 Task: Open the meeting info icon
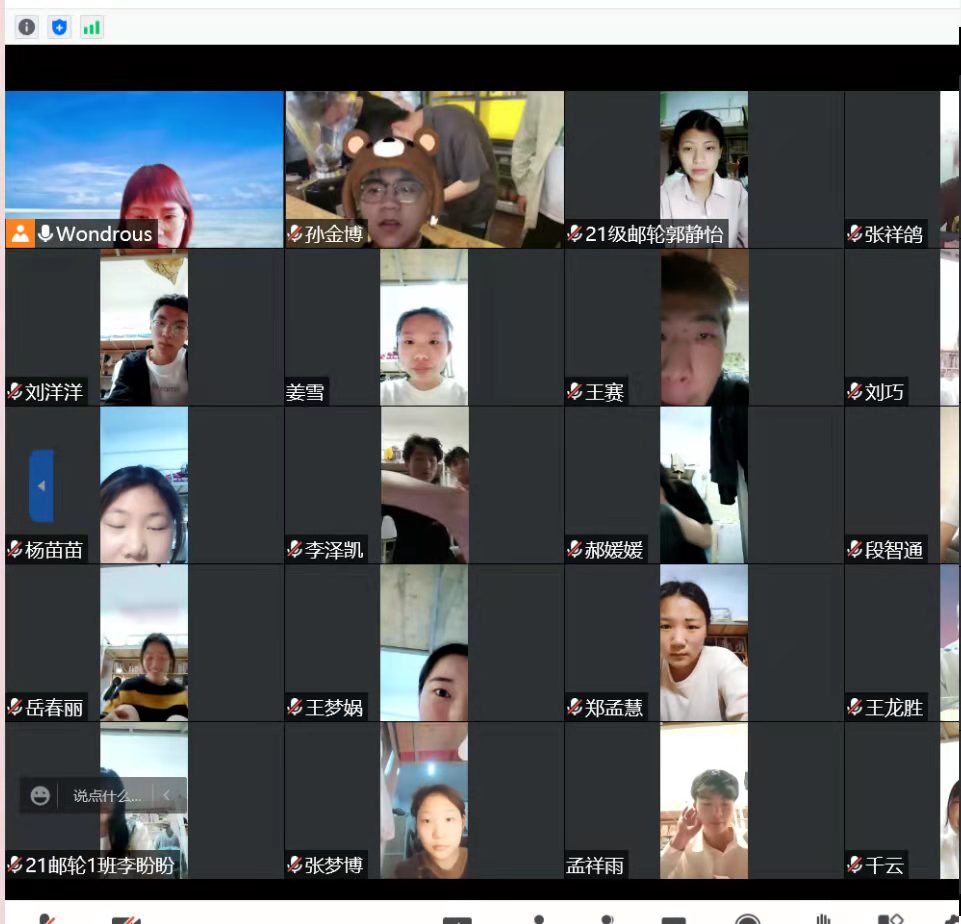[27, 27]
